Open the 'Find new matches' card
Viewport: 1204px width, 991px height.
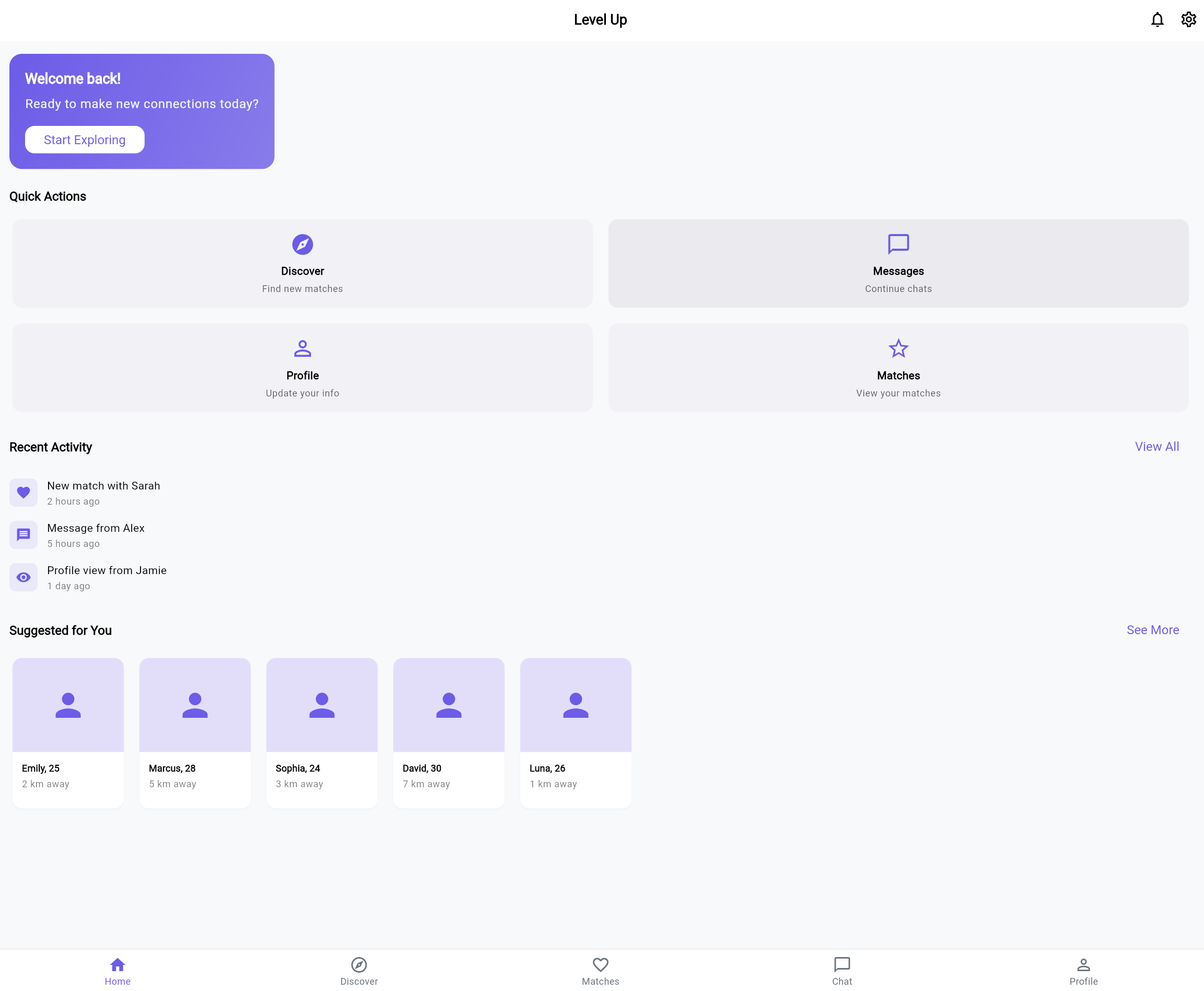coord(302,264)
